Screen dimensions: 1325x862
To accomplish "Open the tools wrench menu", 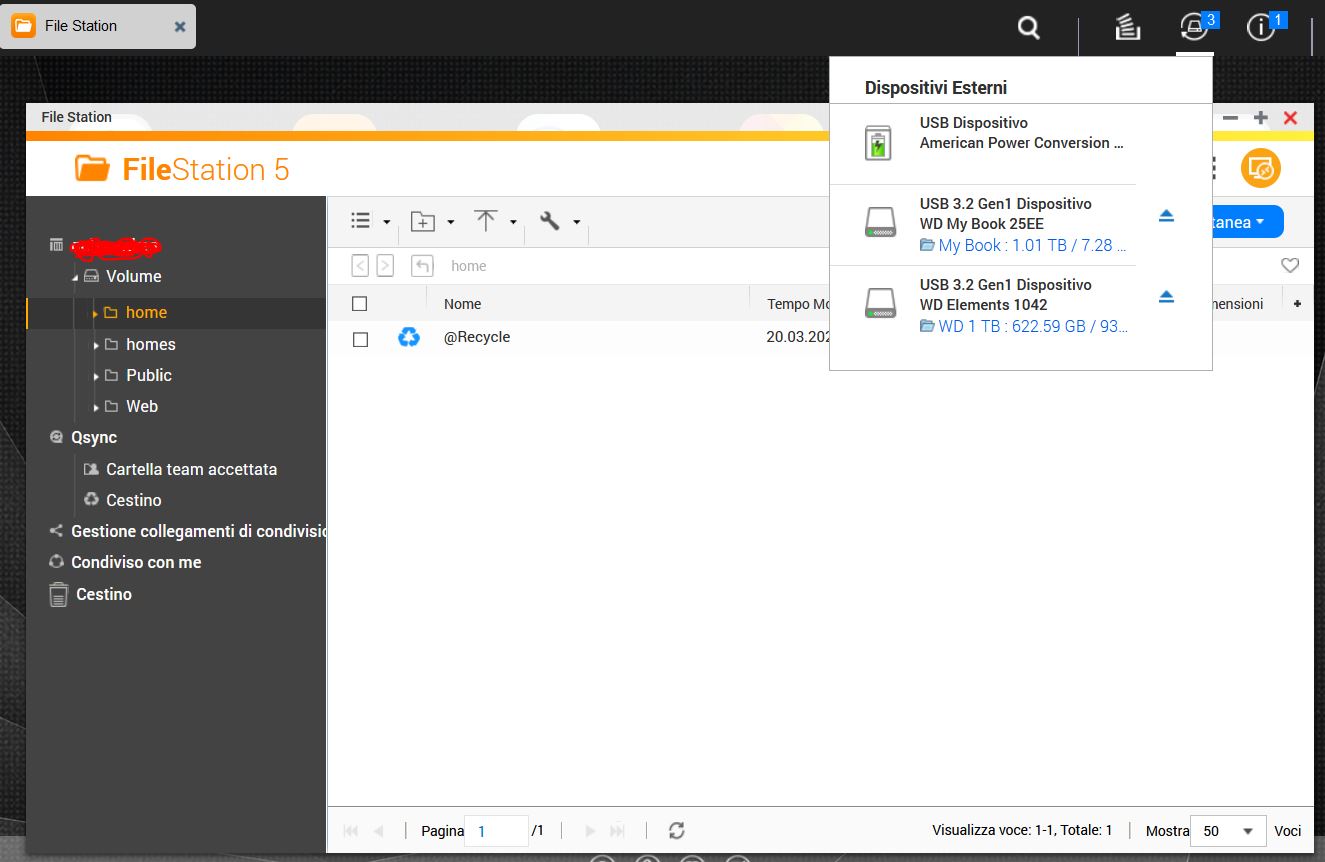I will click(x=559, y=222).
